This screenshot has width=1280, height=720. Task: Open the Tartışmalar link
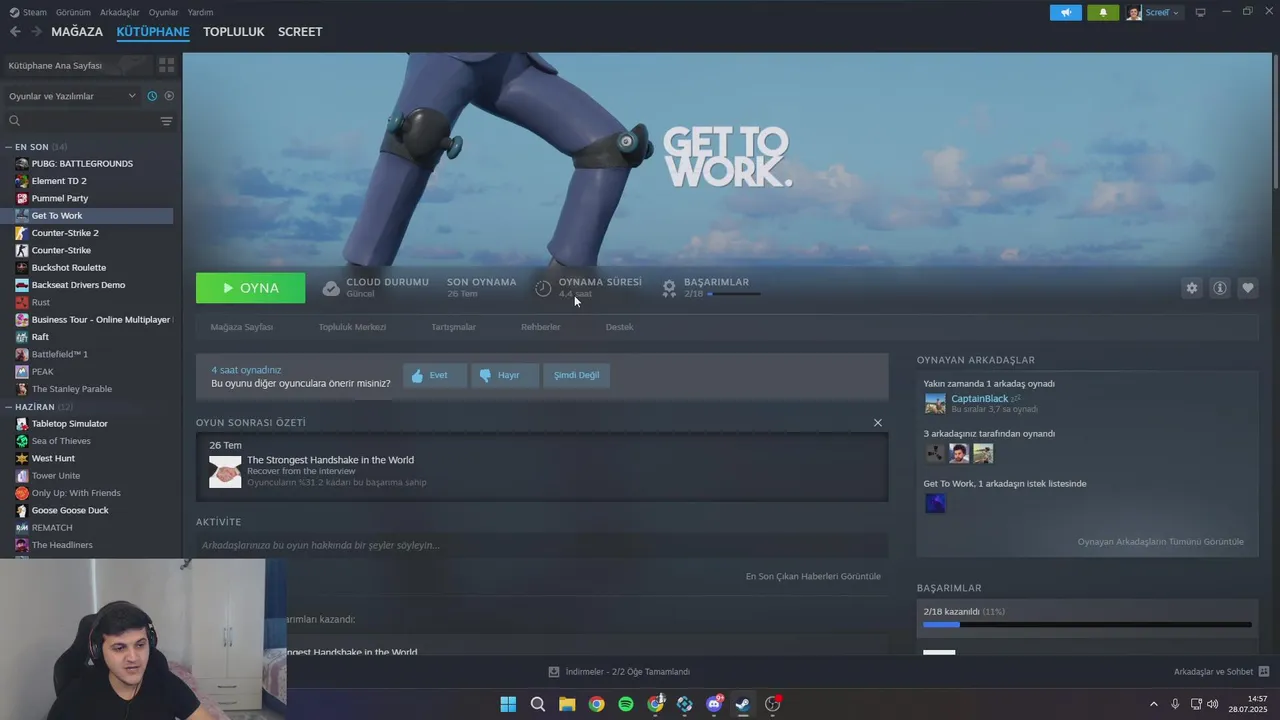[x=453, y=327]
